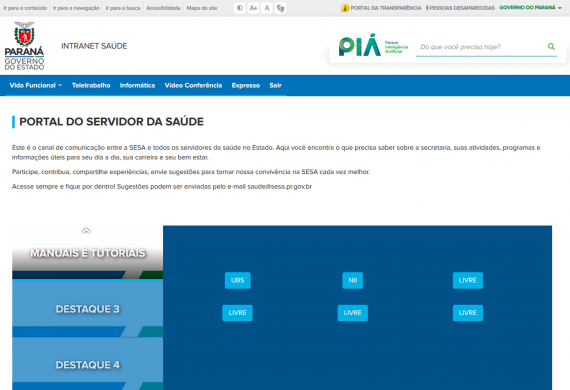Collapse the highlights list with up chevron
The height and width of the screenshot is (390, 570).
tap(86, 230)
